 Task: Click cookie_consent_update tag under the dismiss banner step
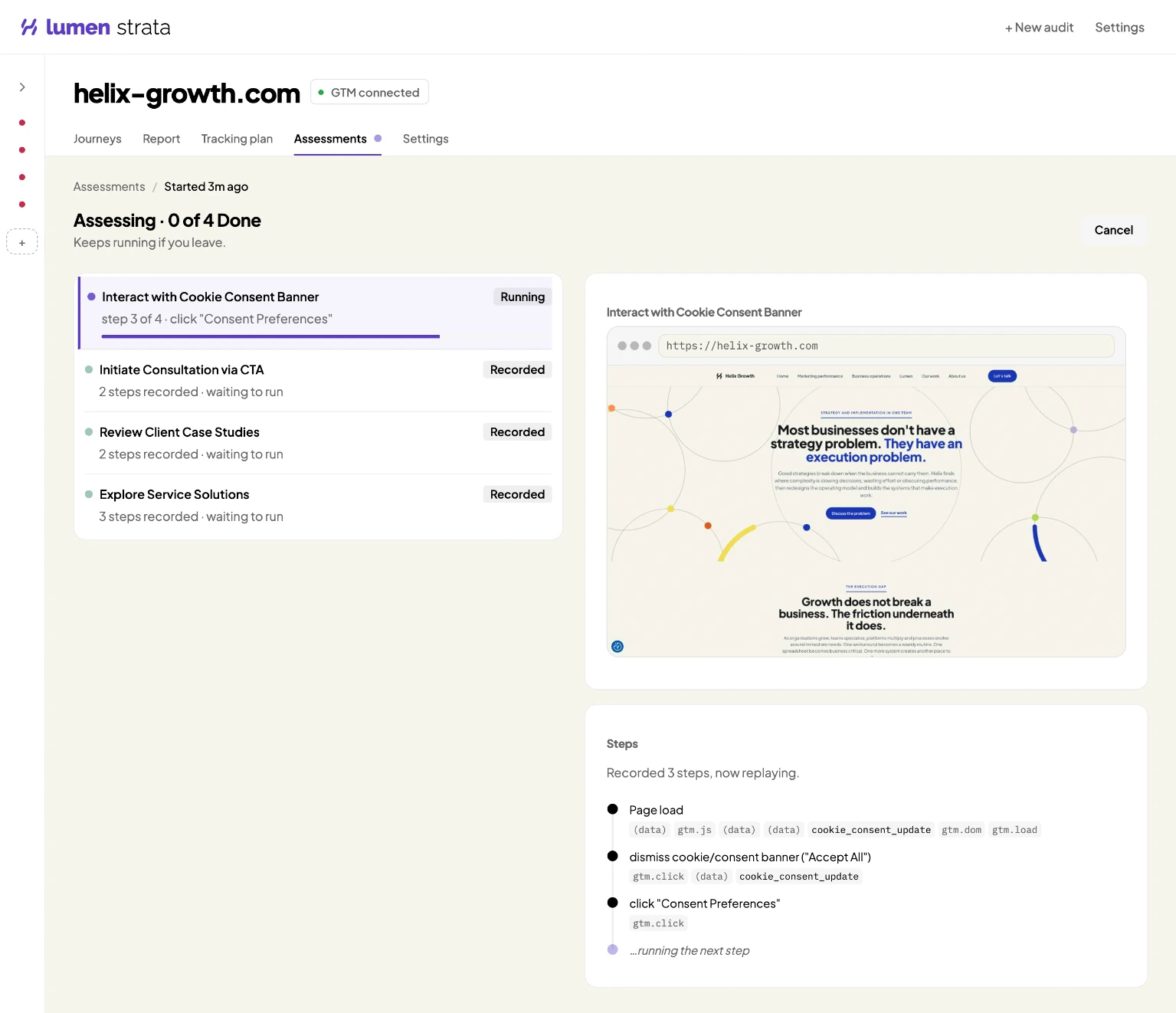pyautogui.click(x=798, y=877)
